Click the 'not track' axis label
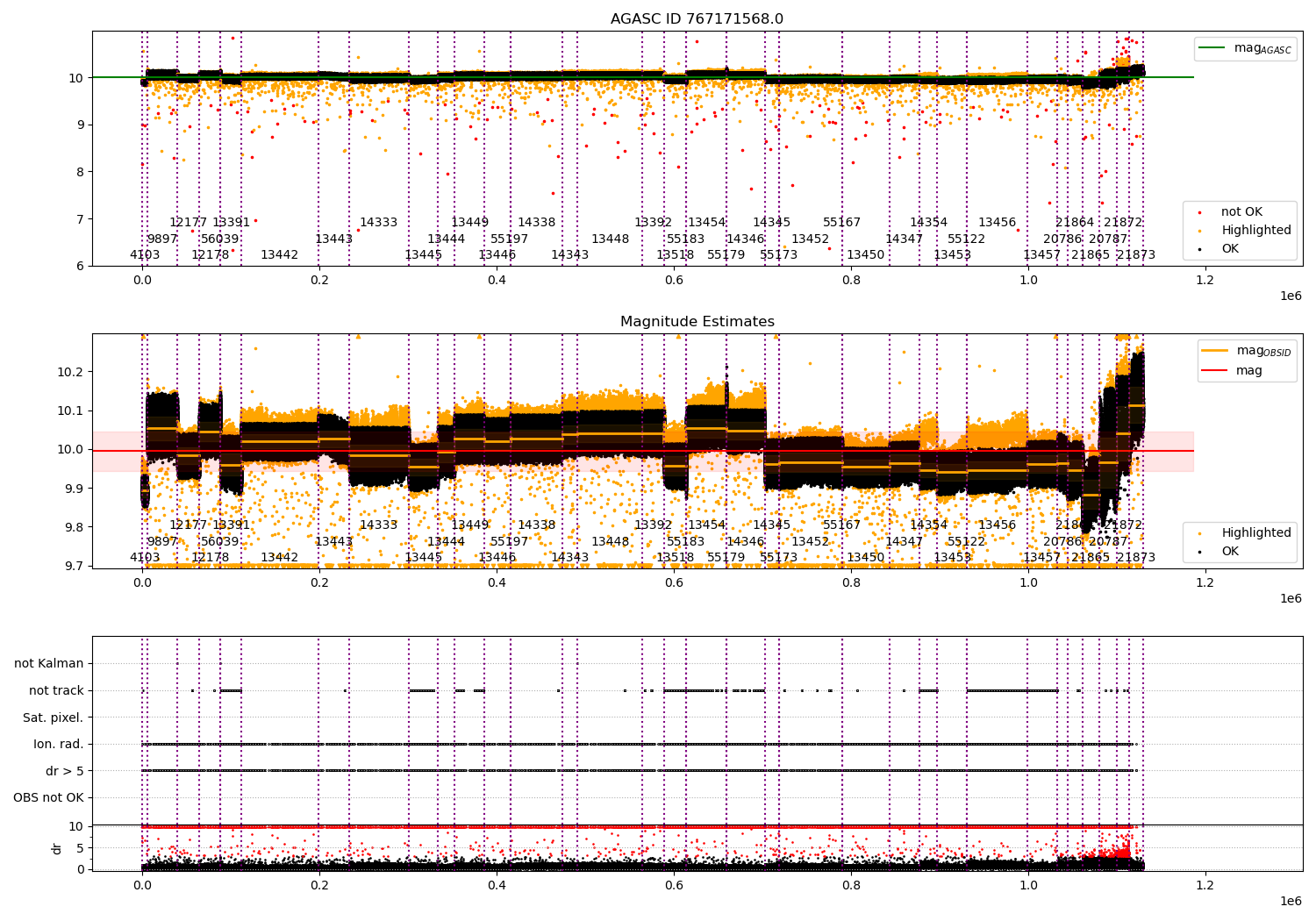Image resolution: width=1316 pixels, height=921 pixels. (x=56, y=690)
